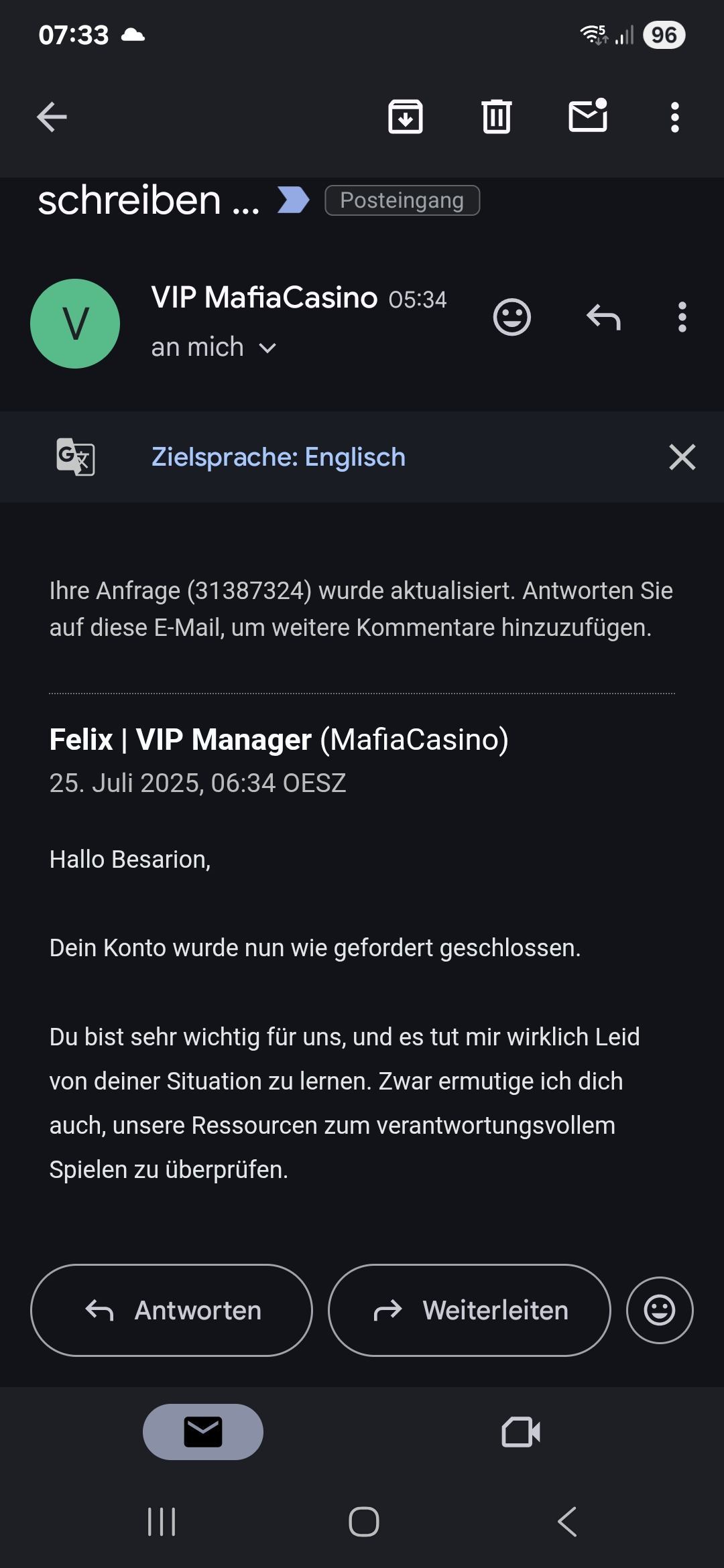Open the top toolbar overflow menu
724x1568 pixels.
675,117
